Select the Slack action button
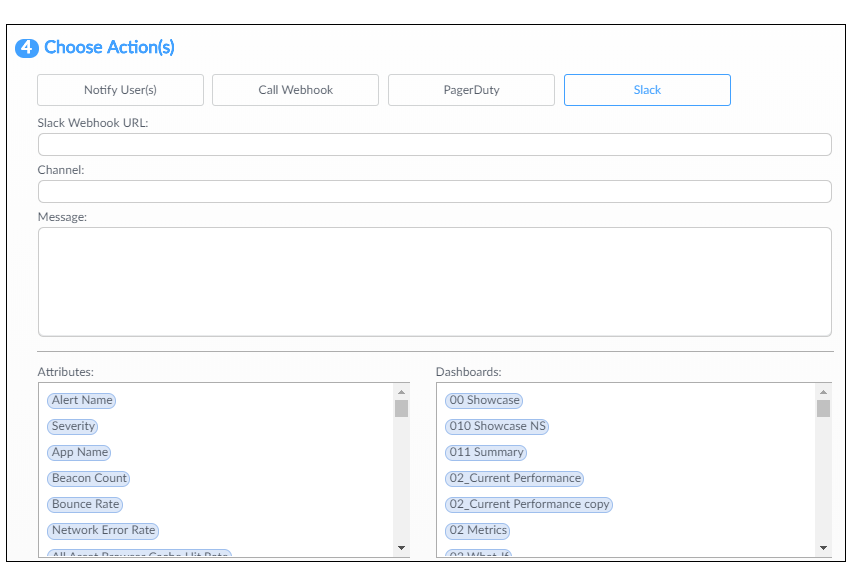Screen dimensions: 853x583 point(647,90)
